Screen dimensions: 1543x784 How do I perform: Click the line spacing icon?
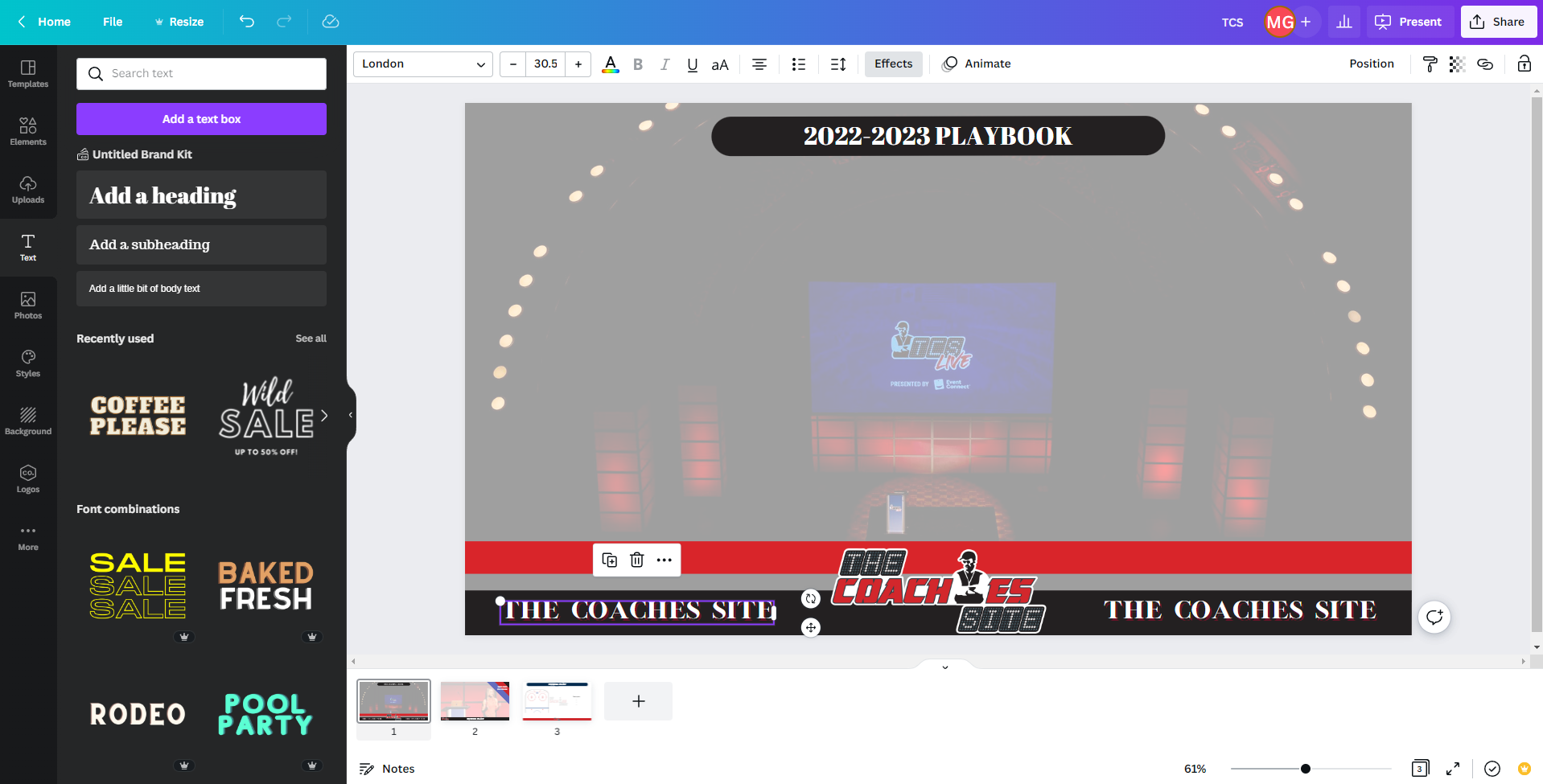point(837,64)
